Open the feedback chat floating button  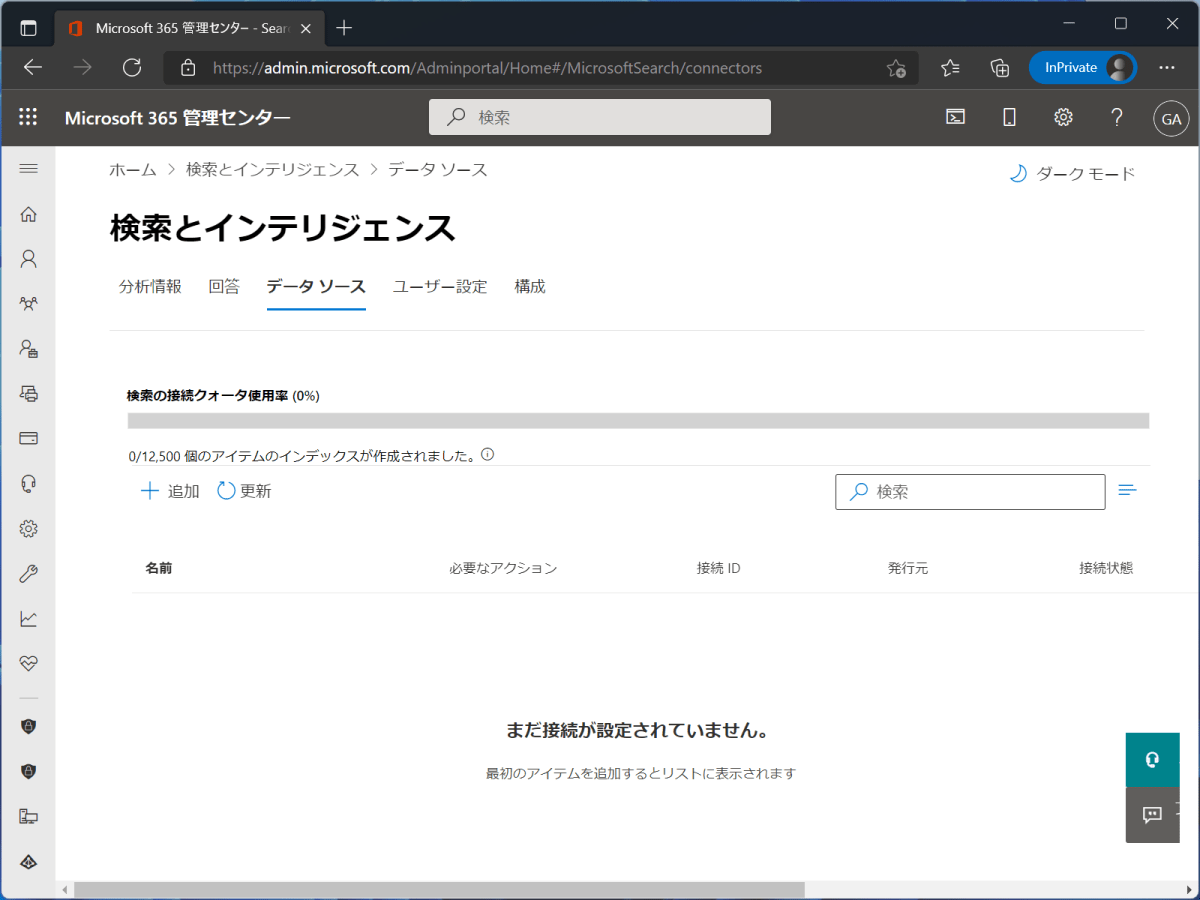pyautogui.click(x=1152, y=815)
